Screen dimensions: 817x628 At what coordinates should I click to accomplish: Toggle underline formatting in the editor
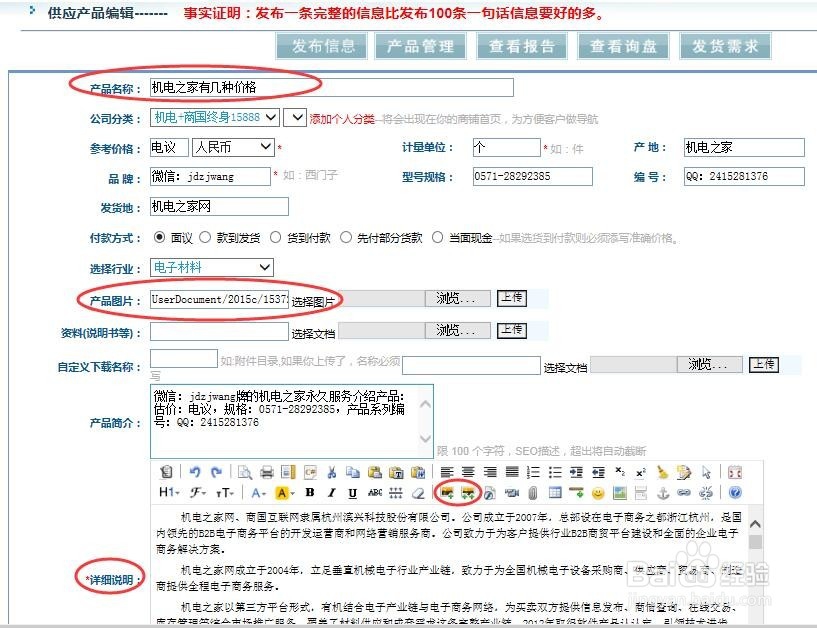(351, 491)
